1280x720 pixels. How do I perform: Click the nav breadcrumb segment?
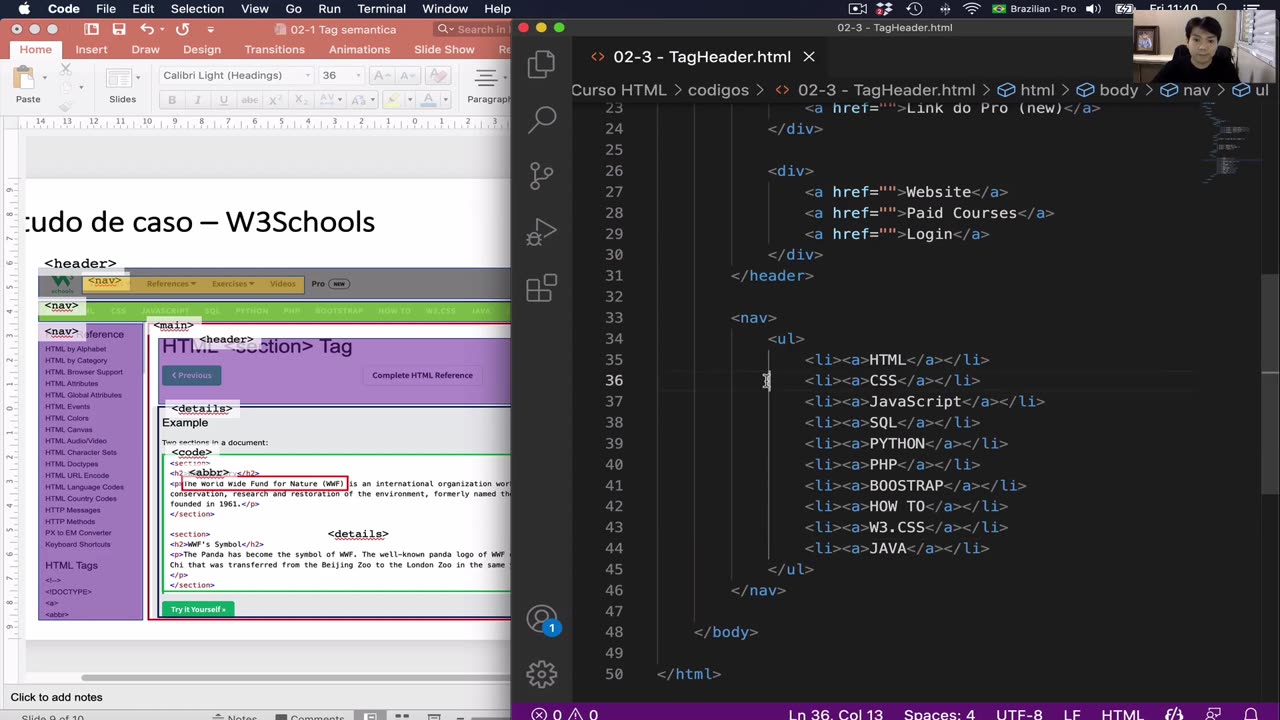coord(1185,90)
